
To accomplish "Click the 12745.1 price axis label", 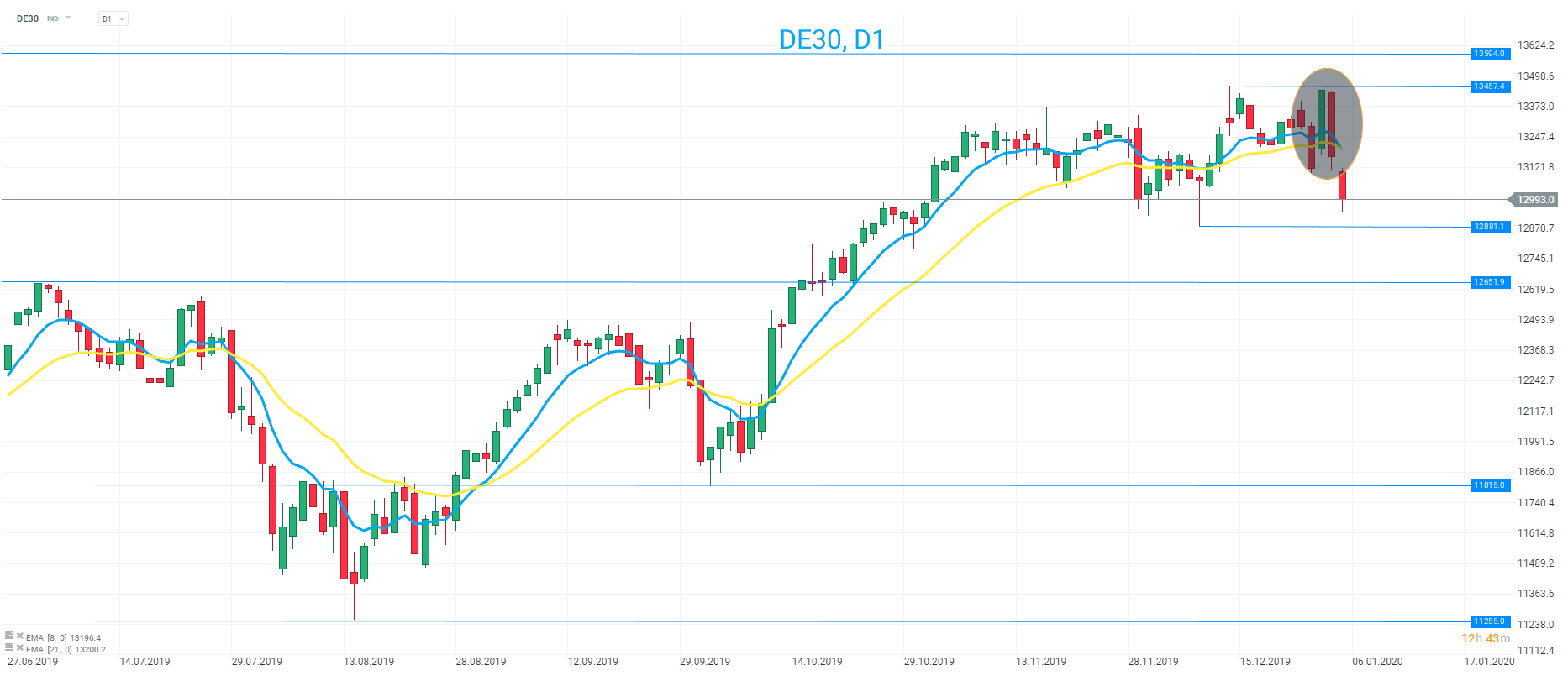I will [1536, 259].
